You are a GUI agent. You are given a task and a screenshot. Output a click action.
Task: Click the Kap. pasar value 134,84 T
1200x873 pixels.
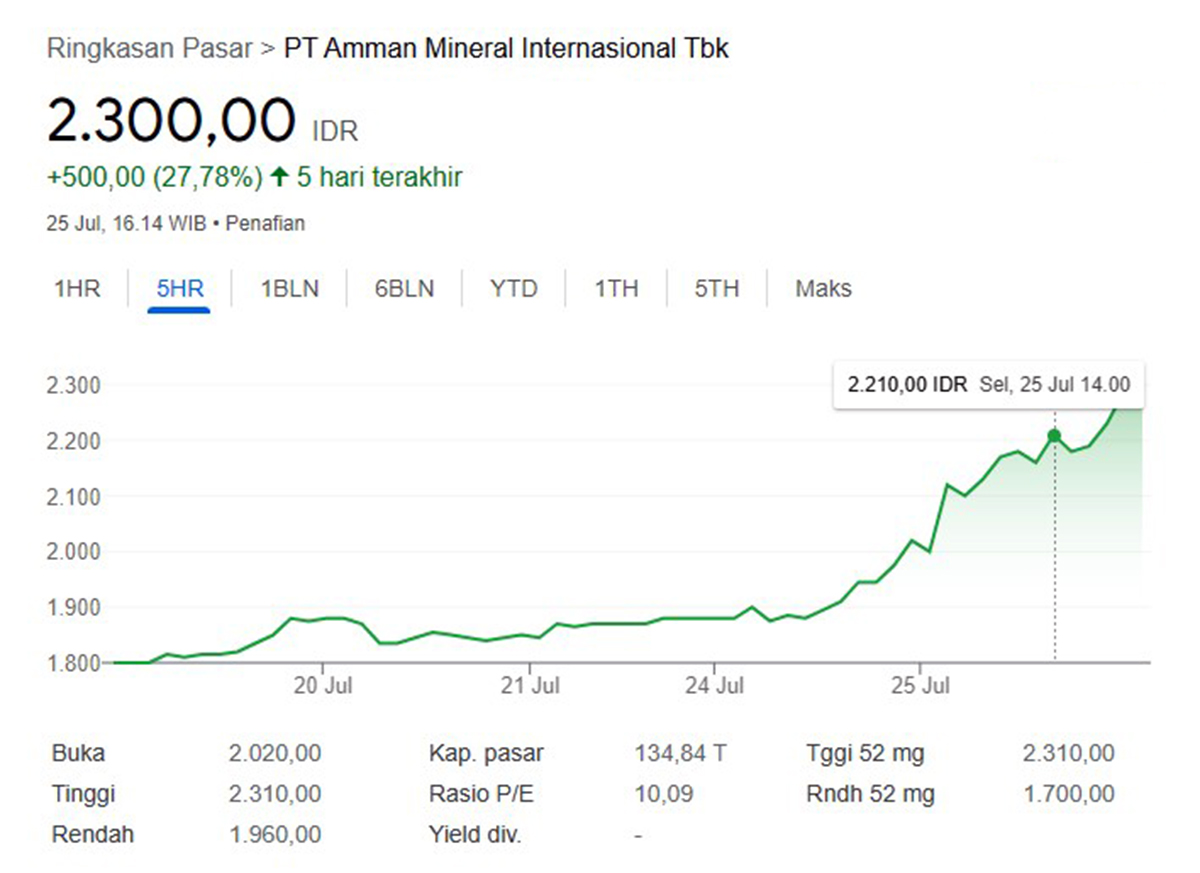[x=680, y=754]
